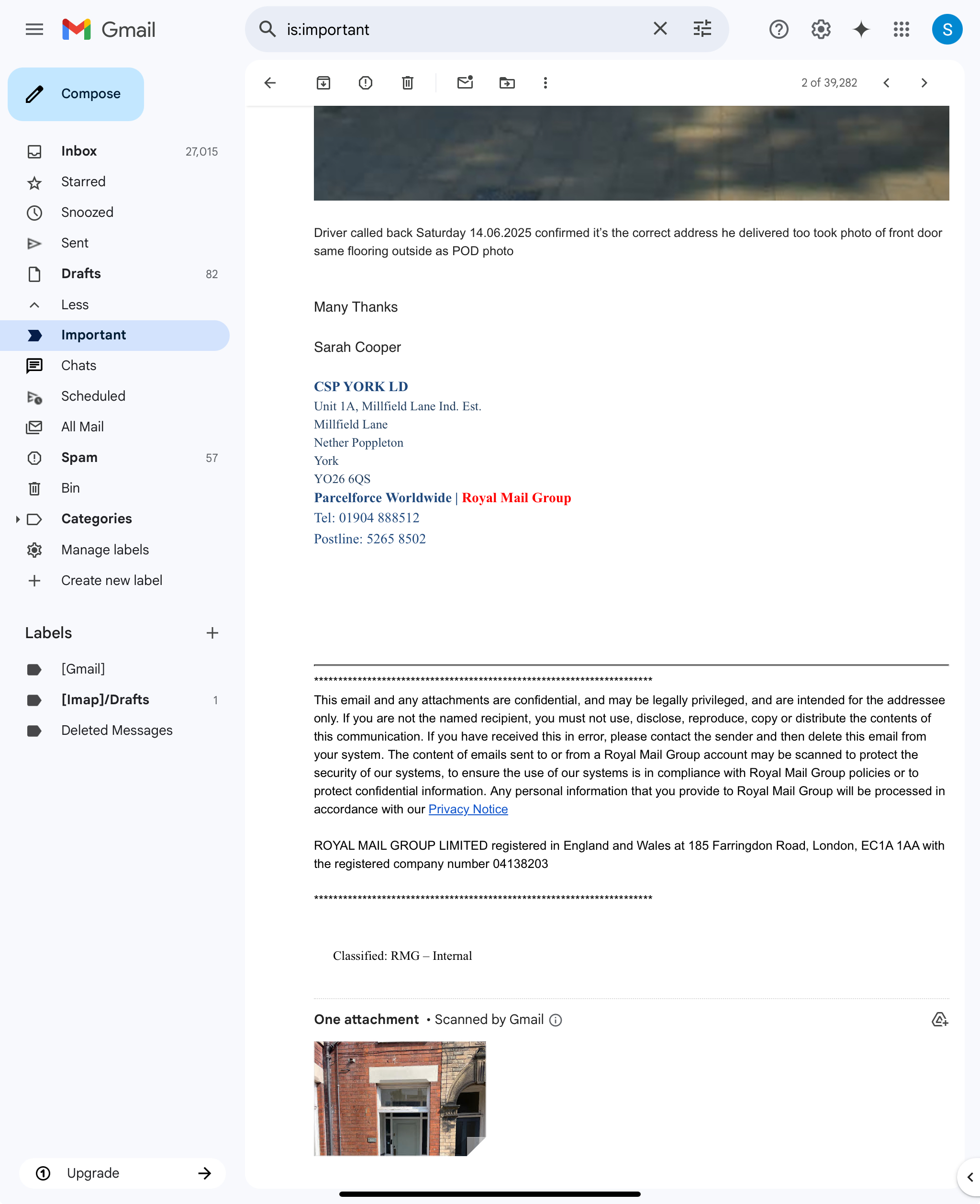Select the Important label
Image resolution: width=980 pixels, height=1204 pixels.
tap(114, 336)
